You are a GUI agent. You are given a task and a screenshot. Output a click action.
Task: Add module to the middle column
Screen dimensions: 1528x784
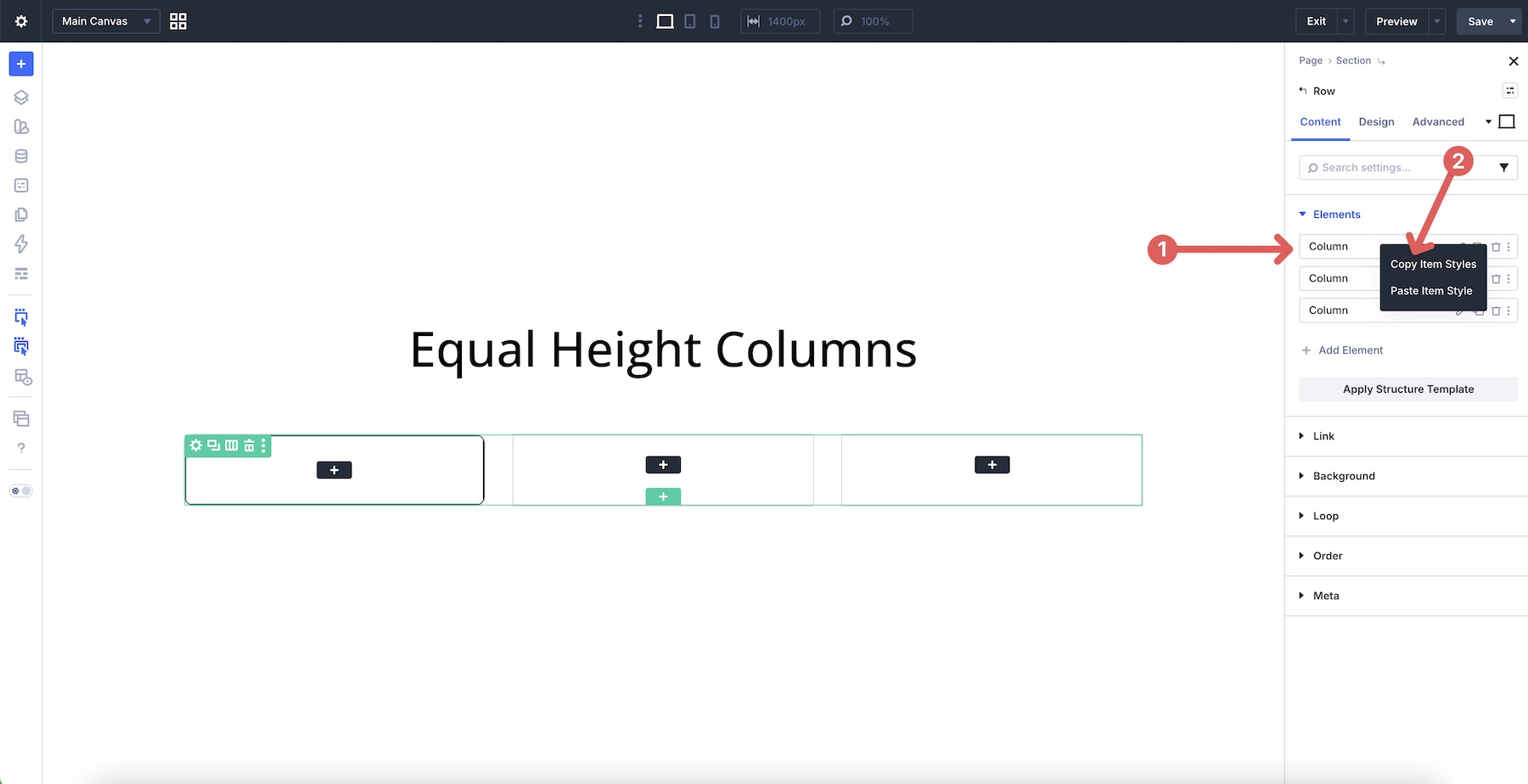click(663, 465)
